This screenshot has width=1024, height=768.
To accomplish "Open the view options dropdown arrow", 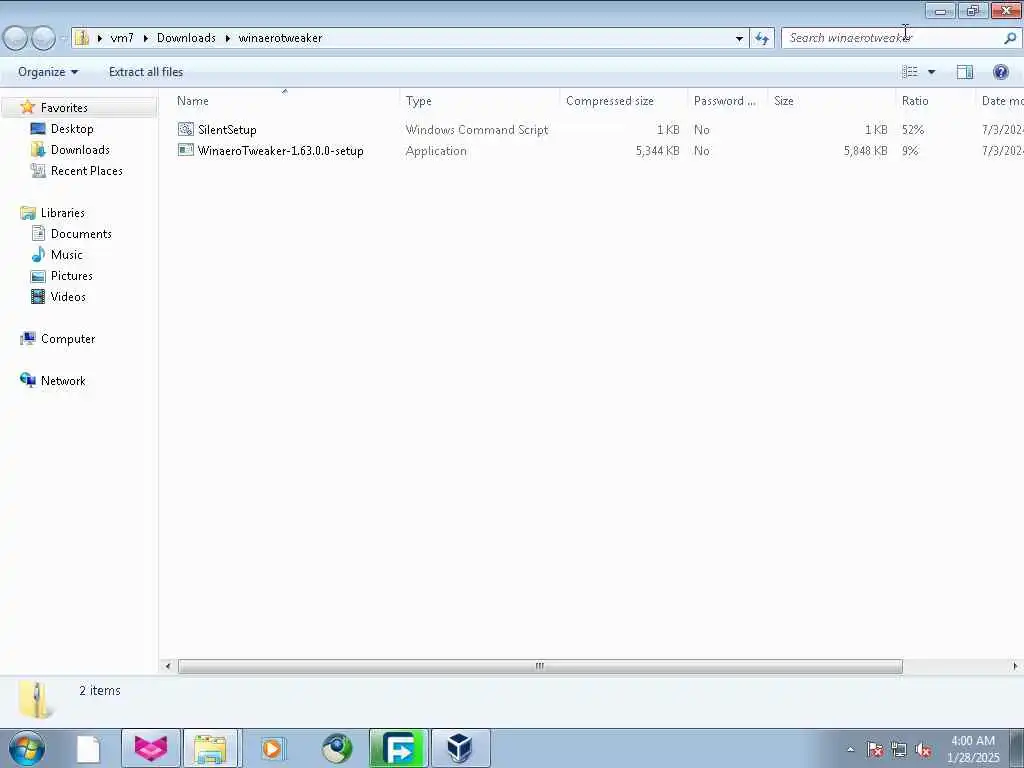I will point(931,72).
